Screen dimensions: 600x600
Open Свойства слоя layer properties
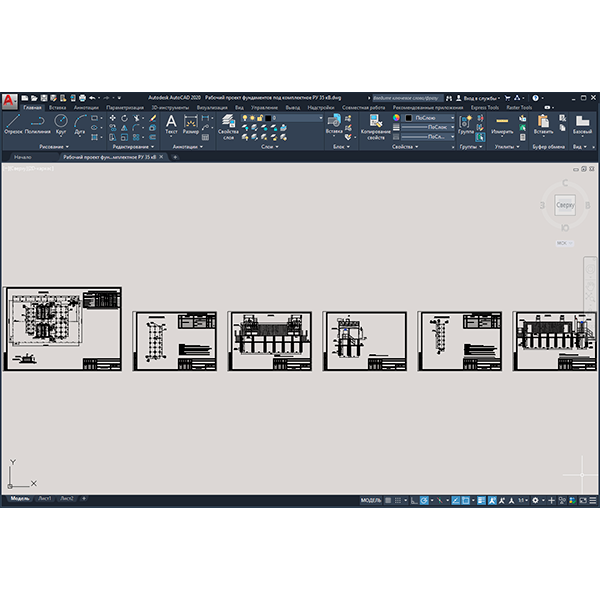pyautogui.click(x=228, y=127)
